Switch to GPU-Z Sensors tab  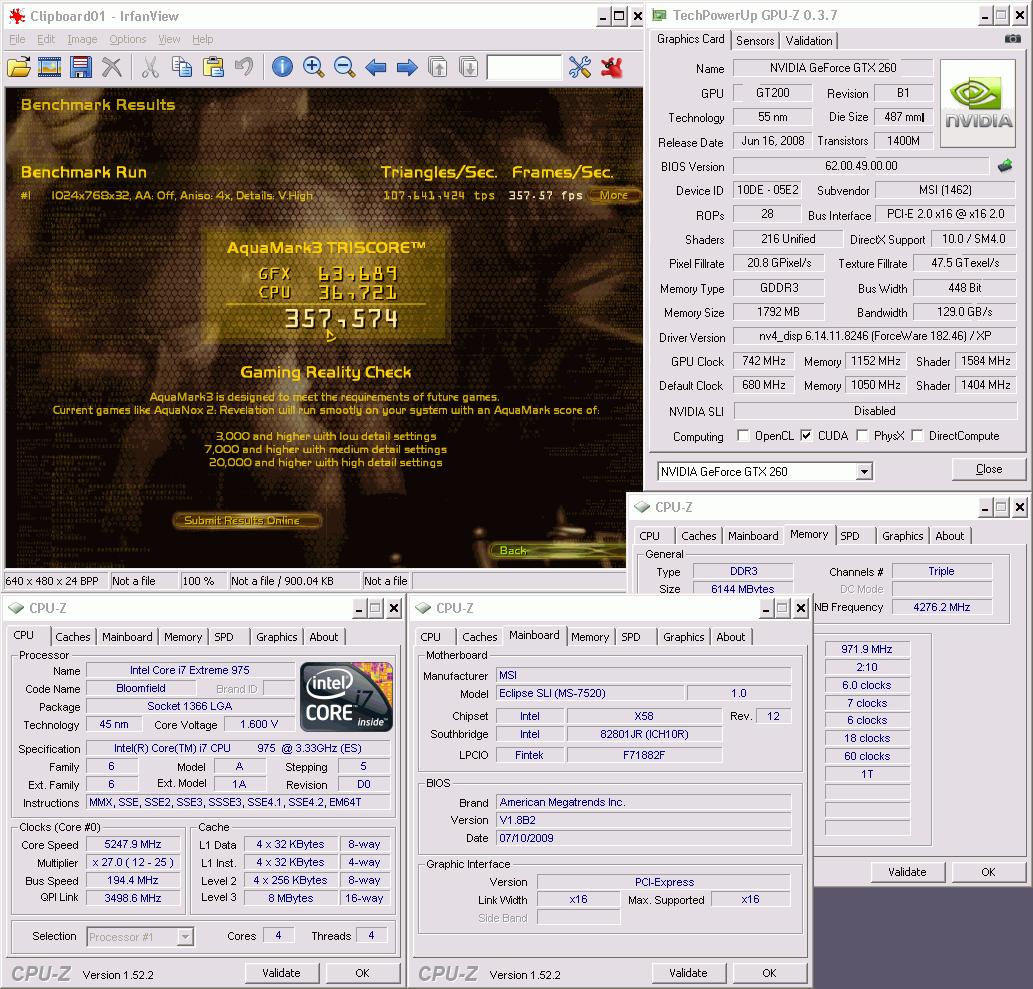pyautogui.click(x=755, y=41)
